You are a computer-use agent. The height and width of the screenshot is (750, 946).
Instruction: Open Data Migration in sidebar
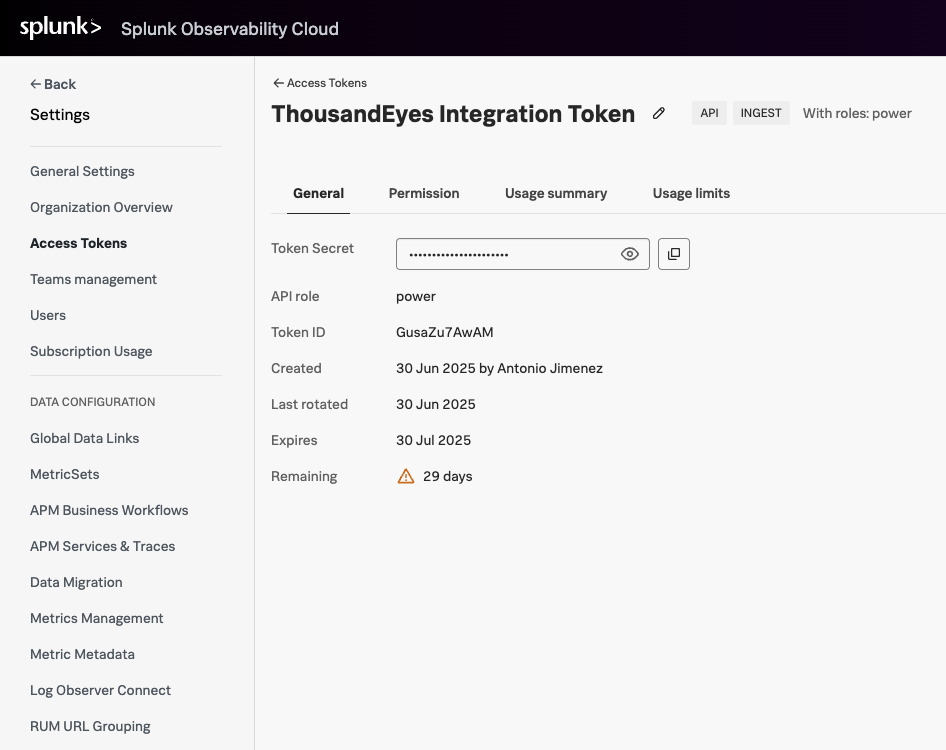pyautogui.click(x=76, y=582)
